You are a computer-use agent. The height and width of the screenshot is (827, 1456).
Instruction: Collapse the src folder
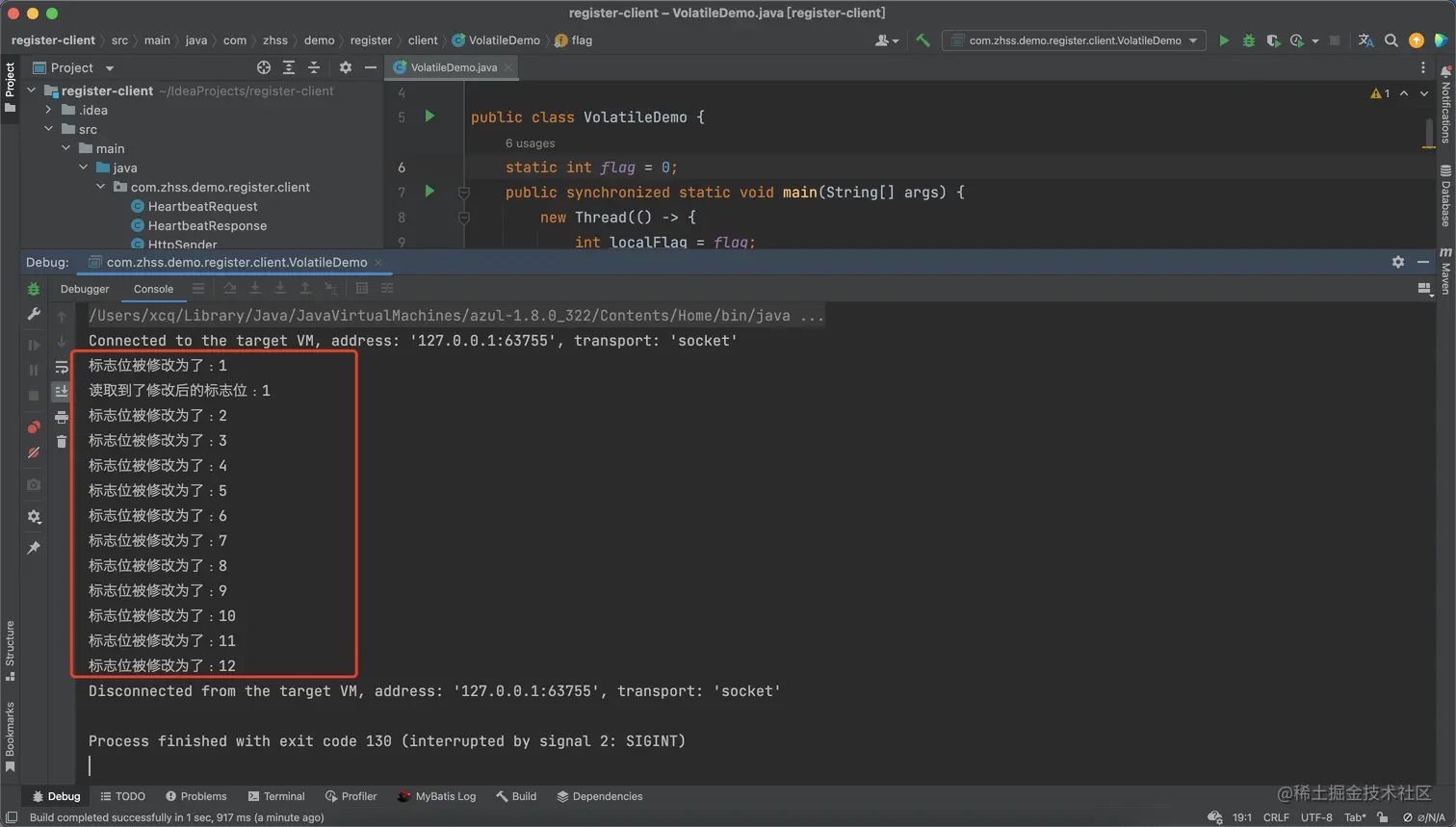tap(49, 129)
